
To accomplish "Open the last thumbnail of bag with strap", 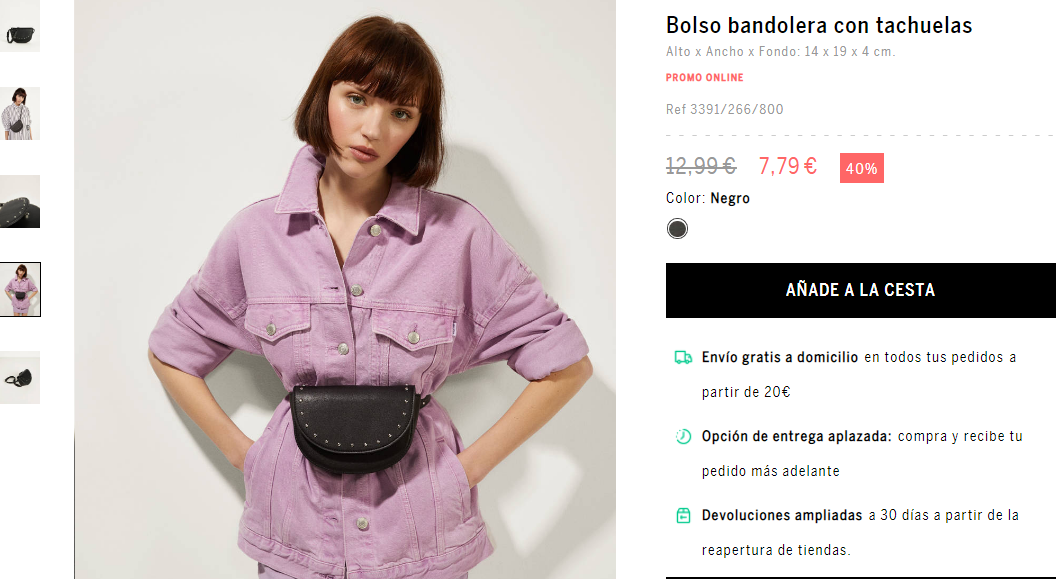I will click(x=20, y=377).
